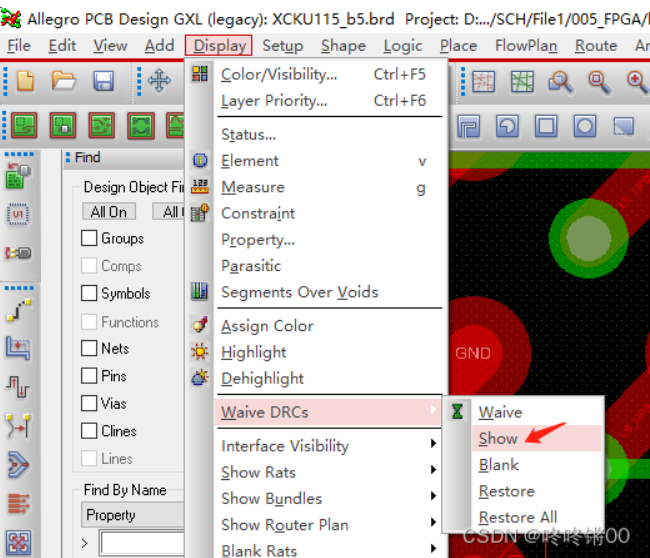Select Highlight from Display menu
The image size is (650, 558).
330,352
